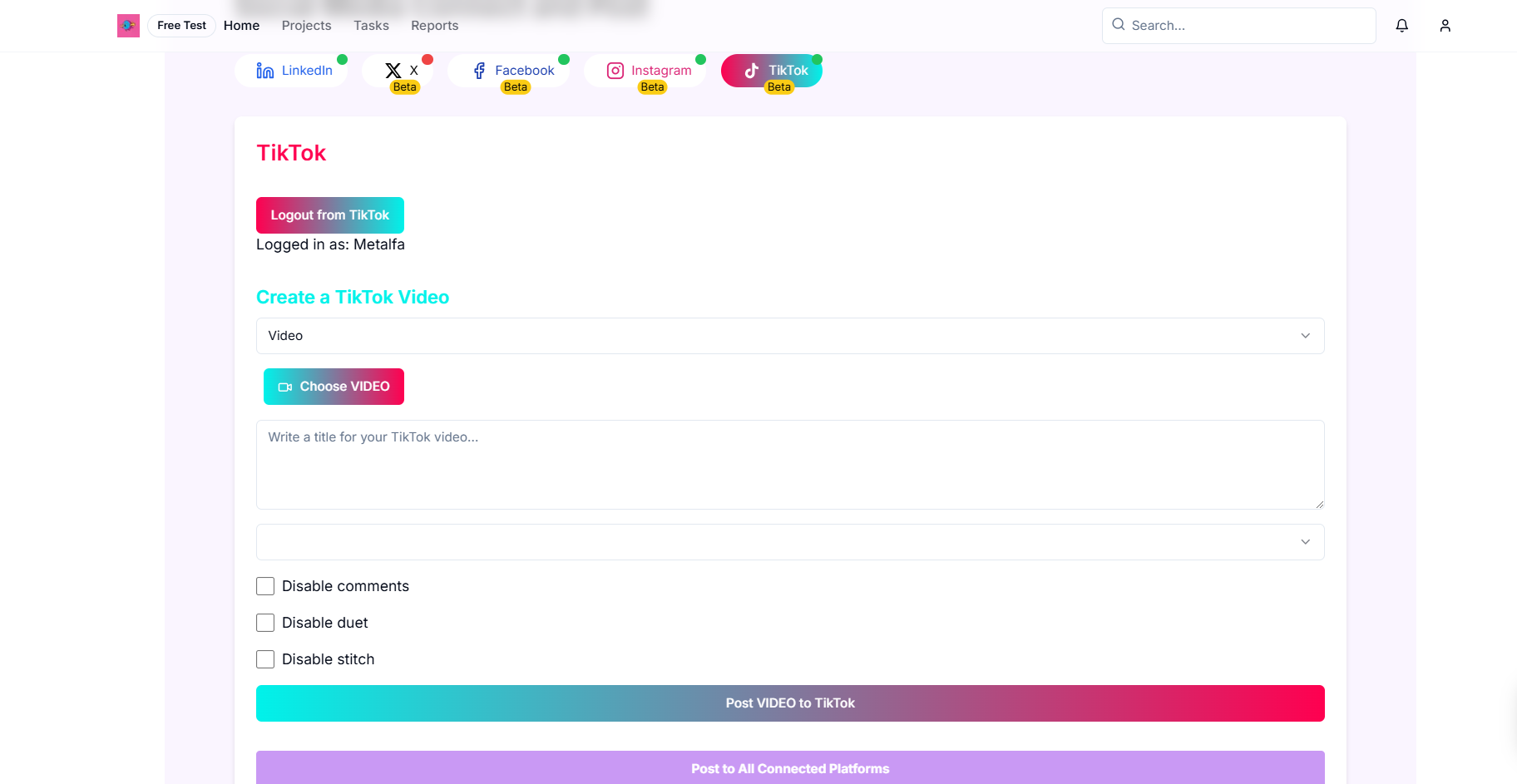Check Disable stitch
This screenshot has width=1517, height=784.
pos(265,659)
